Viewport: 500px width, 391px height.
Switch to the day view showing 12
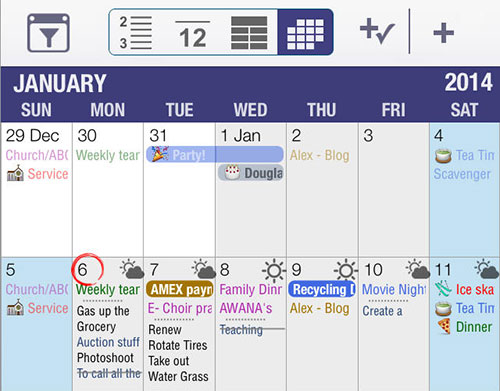click(193, 34)
